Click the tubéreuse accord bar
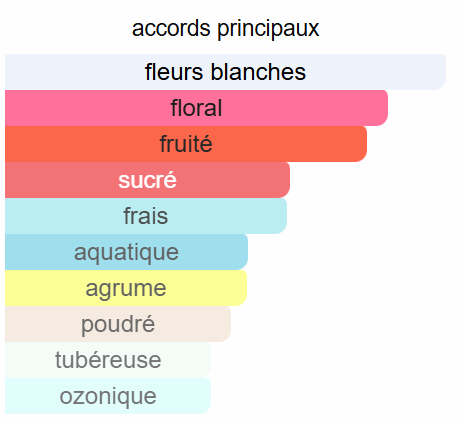Image resolution: width=465 pixels, height=421 pixels. coord(108,360)
